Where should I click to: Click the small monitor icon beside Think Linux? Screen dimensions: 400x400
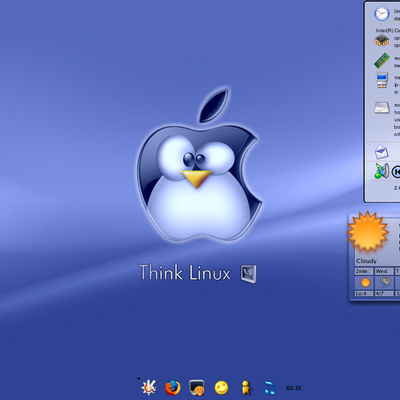click(248, 274)
